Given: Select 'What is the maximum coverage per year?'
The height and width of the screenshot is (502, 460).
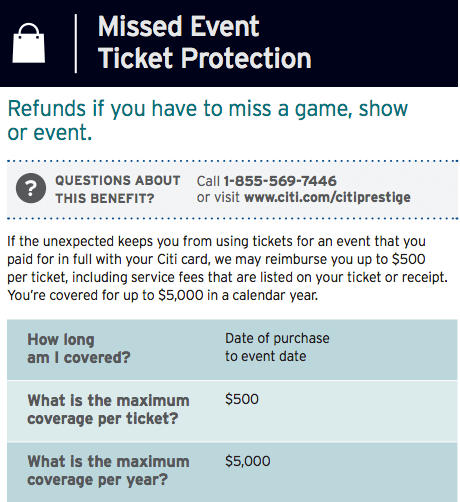Looking at the screenshot, I should [x=108, y=471].
